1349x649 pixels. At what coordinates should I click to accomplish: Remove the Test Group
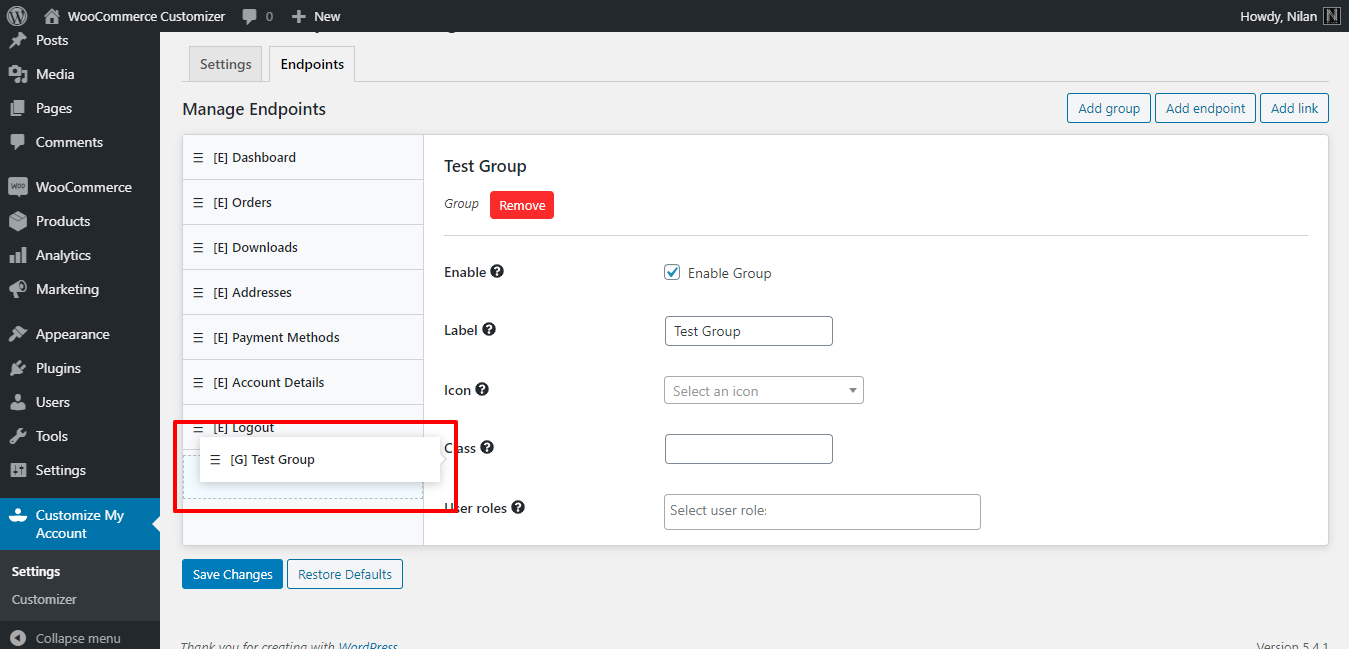521,205
